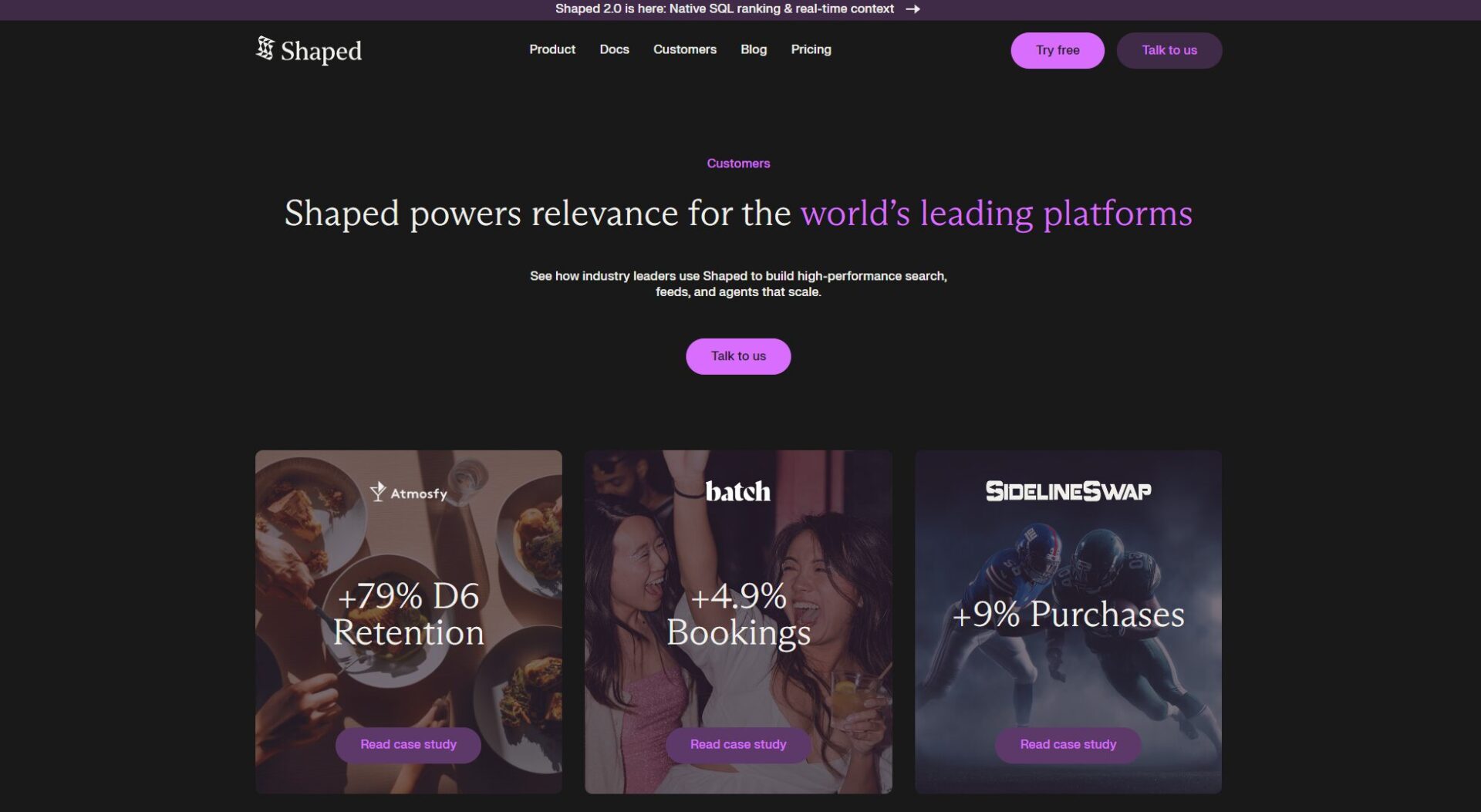Click the SidelineSwap logo
The height and width of the screenshot is (812, 1481).
(1068, 491)
